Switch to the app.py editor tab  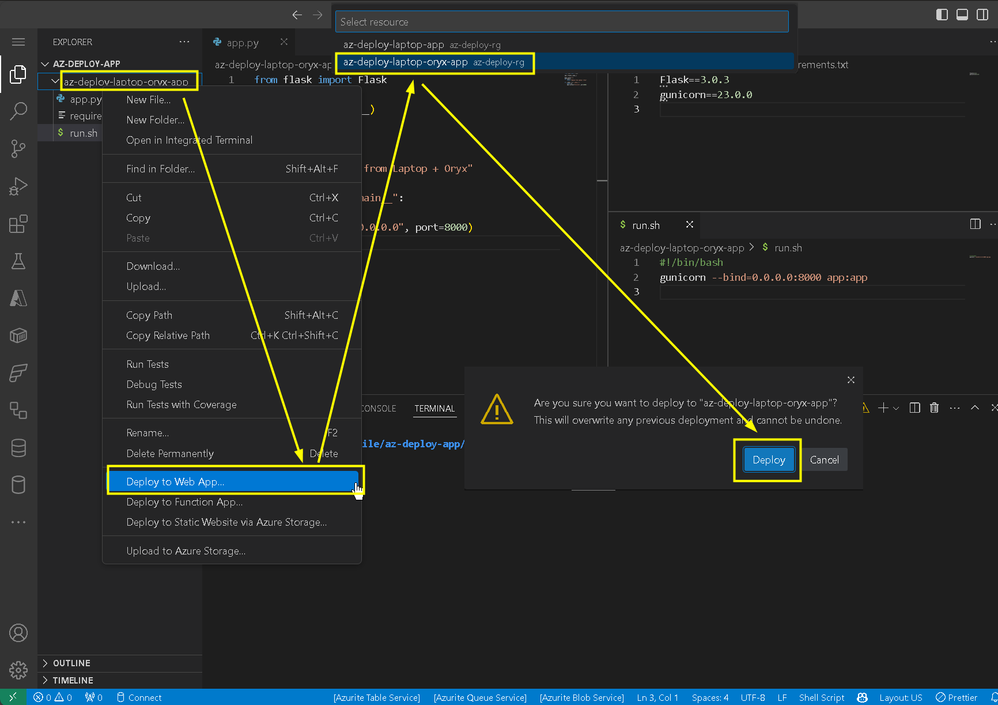[x=242, y=43]
